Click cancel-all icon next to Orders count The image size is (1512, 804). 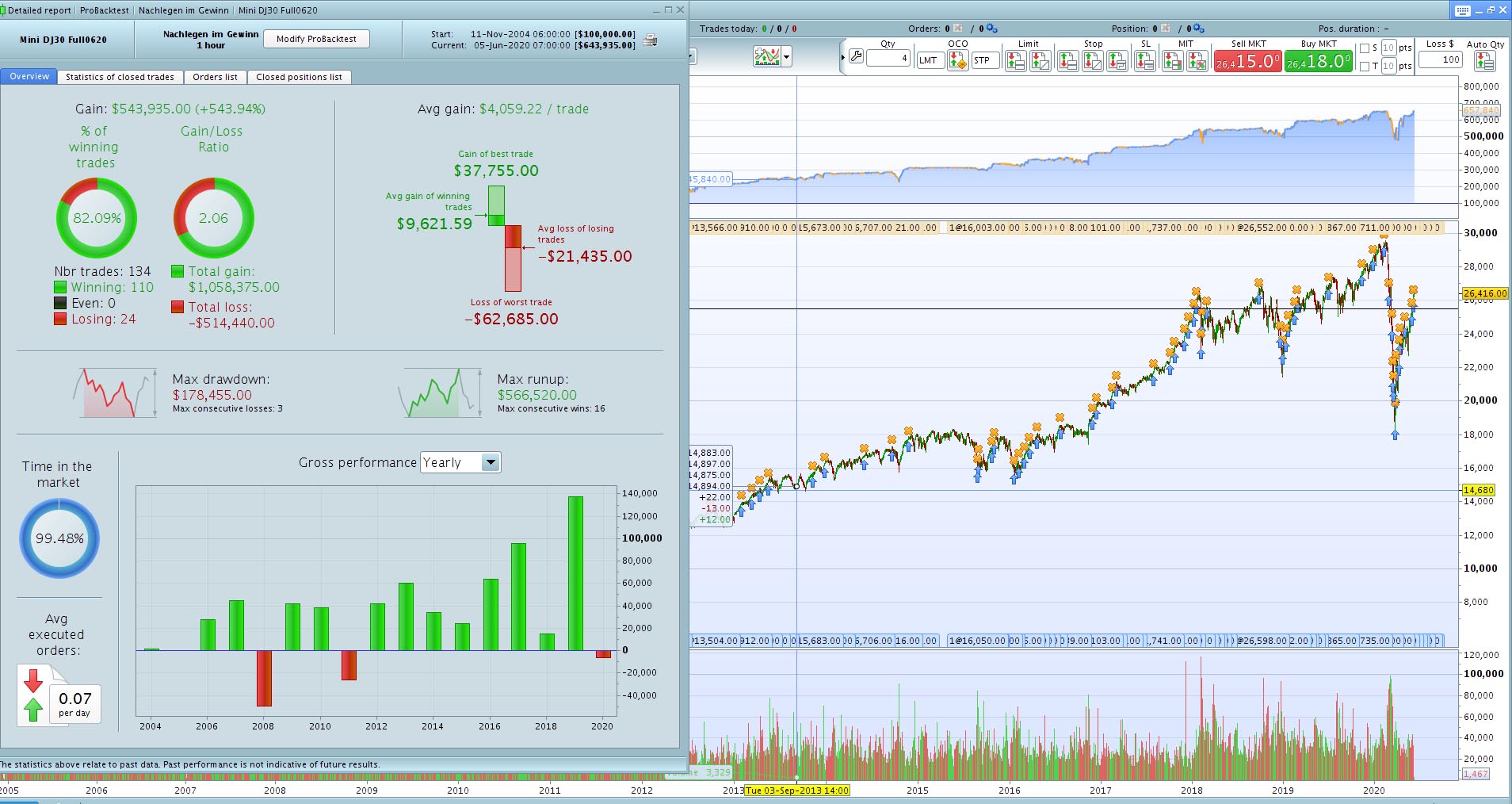pos(958,29)
